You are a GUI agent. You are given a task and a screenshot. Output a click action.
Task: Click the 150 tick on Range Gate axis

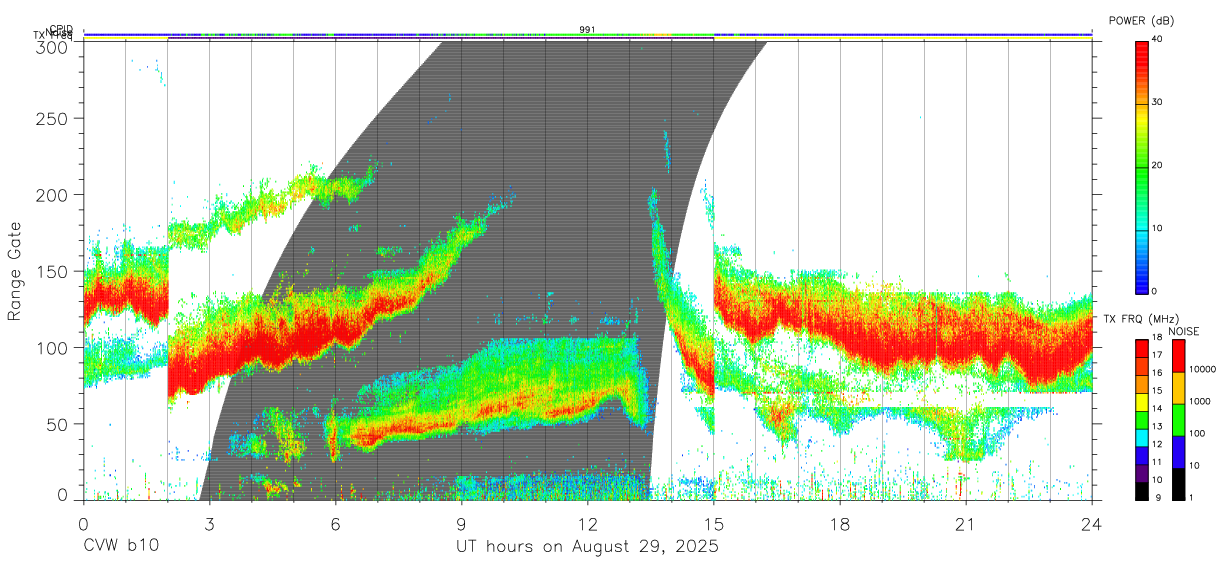pos(53,271)
